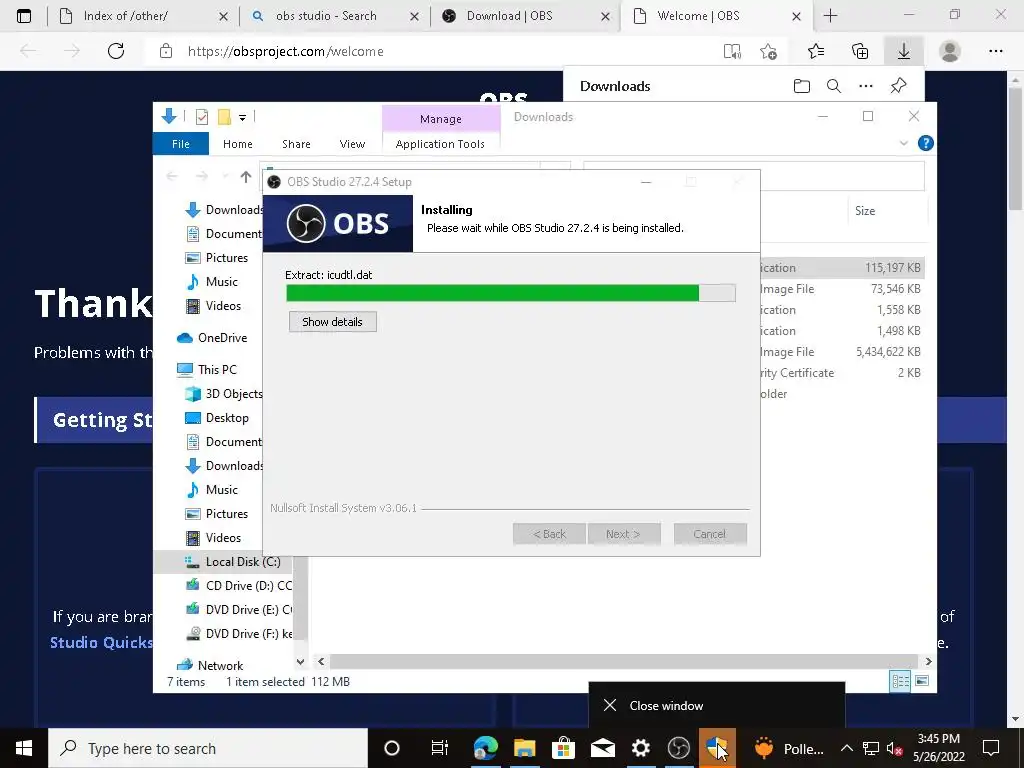Click the browser refresh icon
The width and height of the screenshot is (1024, 768).
click(x=116, y=51)
